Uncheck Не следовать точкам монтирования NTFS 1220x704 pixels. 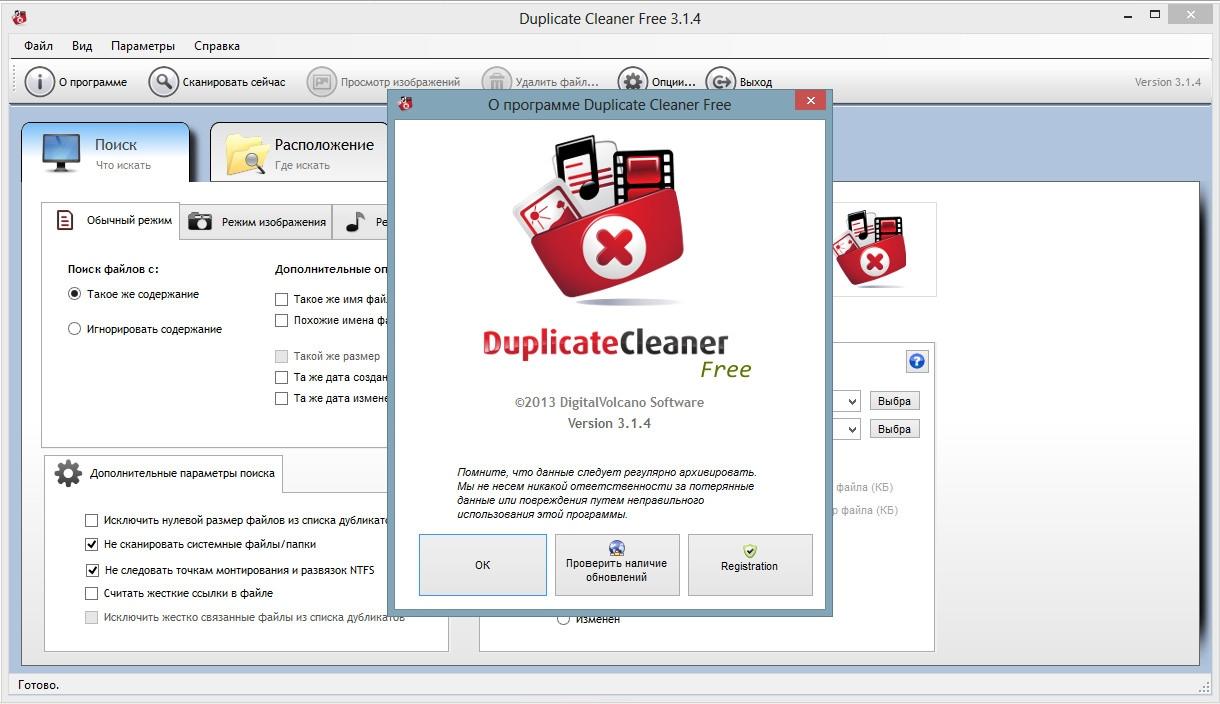92,570
